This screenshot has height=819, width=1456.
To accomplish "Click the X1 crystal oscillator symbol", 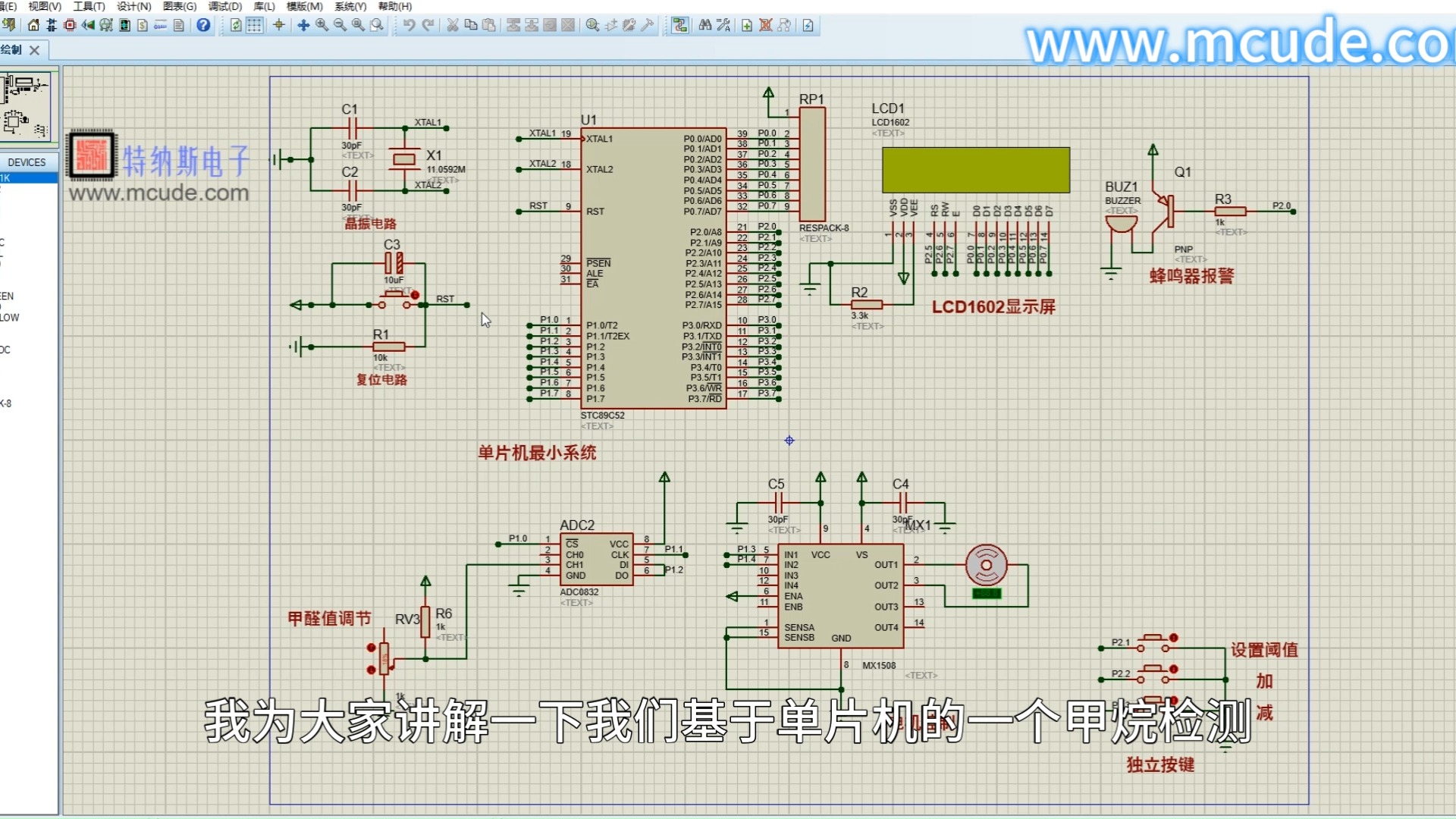I will point(404,159).
